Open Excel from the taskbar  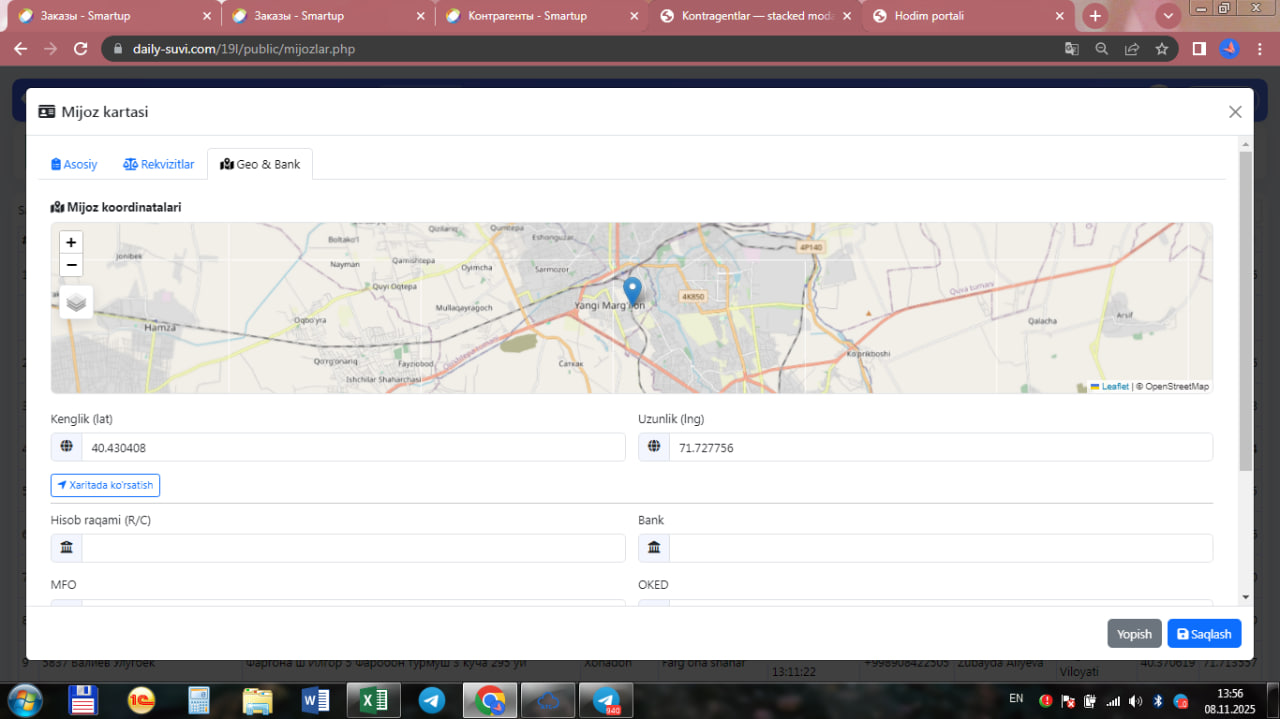[x=373, y=700]
